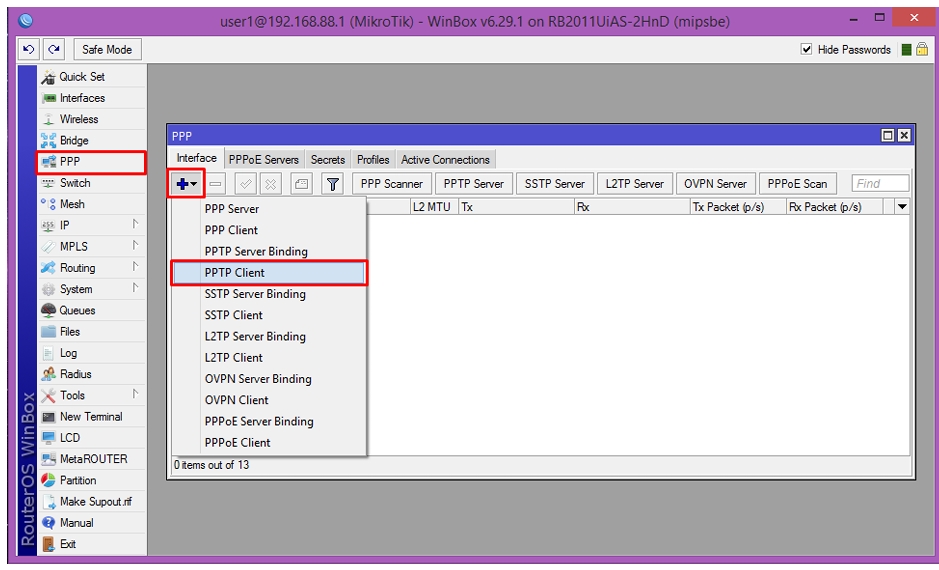This screenshot has height=570, width=939.
Task: Click the yellow padlock icon
Action: pyautogui.click(x=922, y=49)
